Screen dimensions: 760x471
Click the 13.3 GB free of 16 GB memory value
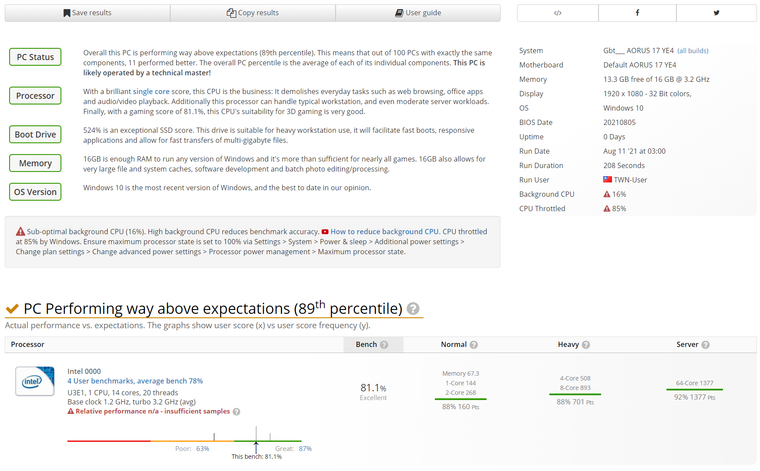[656, 79]
